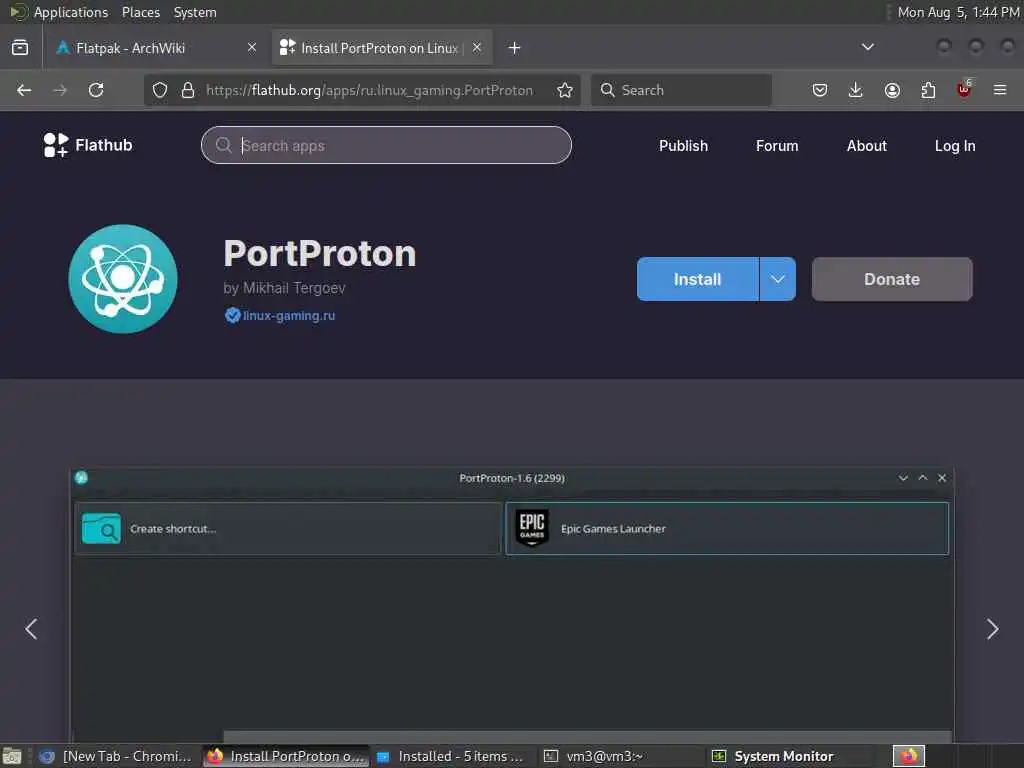1024x768 pixels.
Task: Click the Donate button
Action: (x=892, y=279)
